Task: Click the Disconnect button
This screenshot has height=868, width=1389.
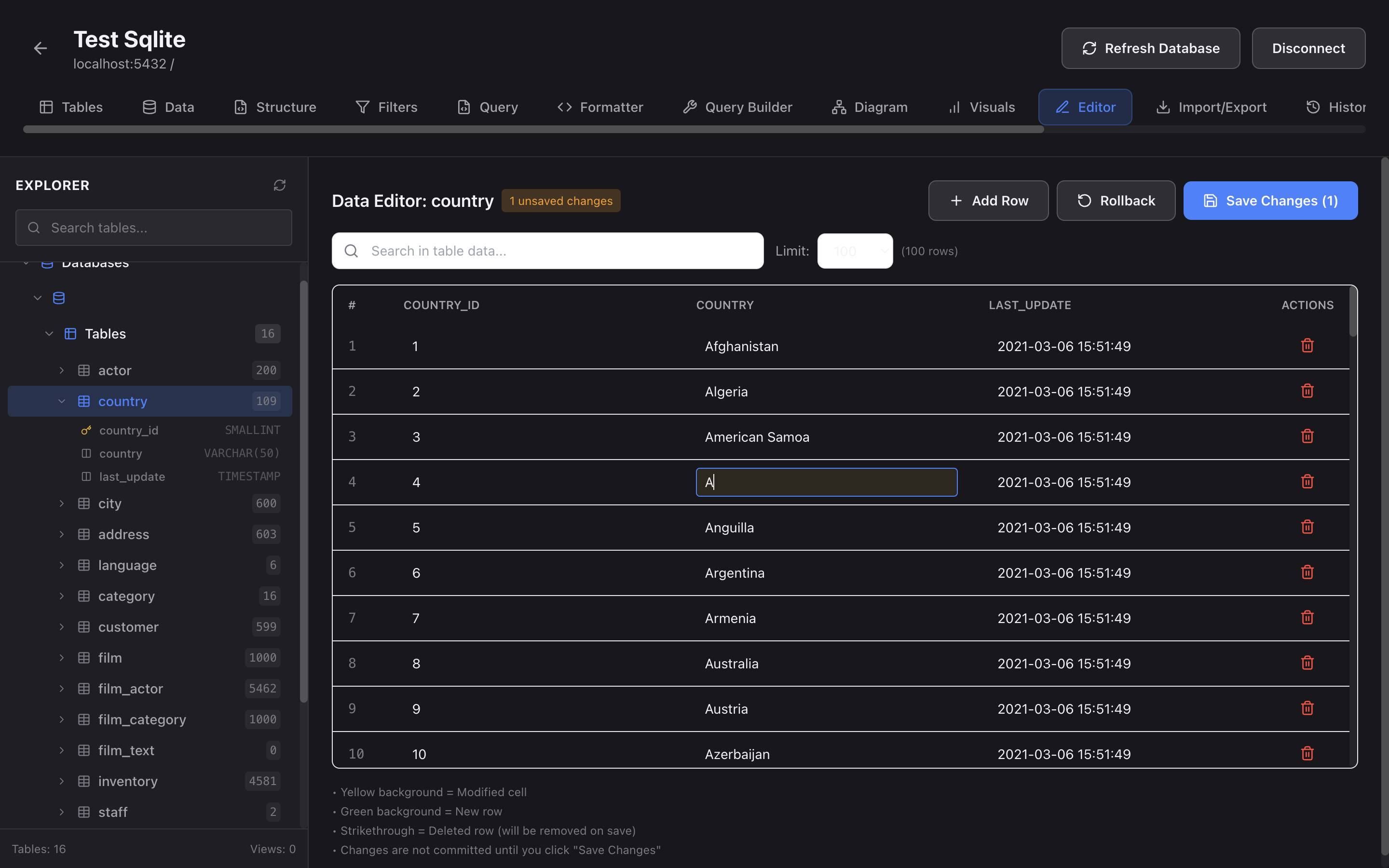Action: click(1308, 48)
